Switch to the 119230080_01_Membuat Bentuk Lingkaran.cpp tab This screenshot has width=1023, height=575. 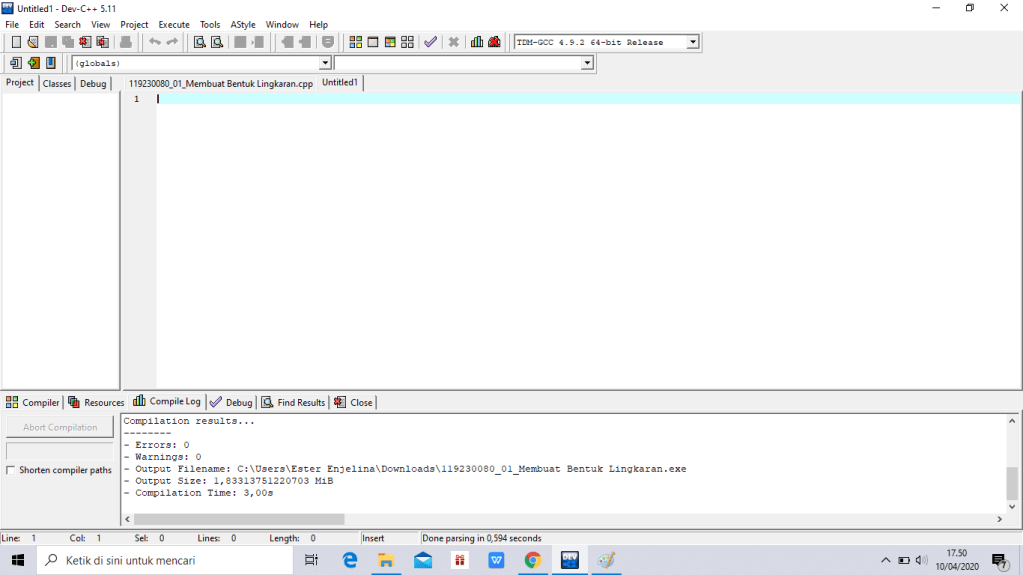(220, 83)
